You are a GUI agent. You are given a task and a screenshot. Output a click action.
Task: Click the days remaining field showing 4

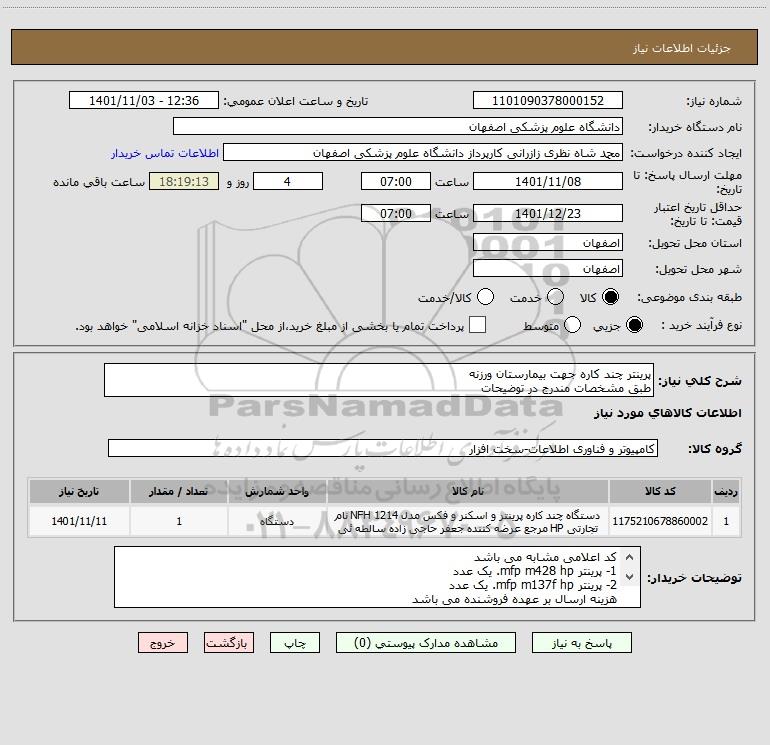(x=288, y=181)
